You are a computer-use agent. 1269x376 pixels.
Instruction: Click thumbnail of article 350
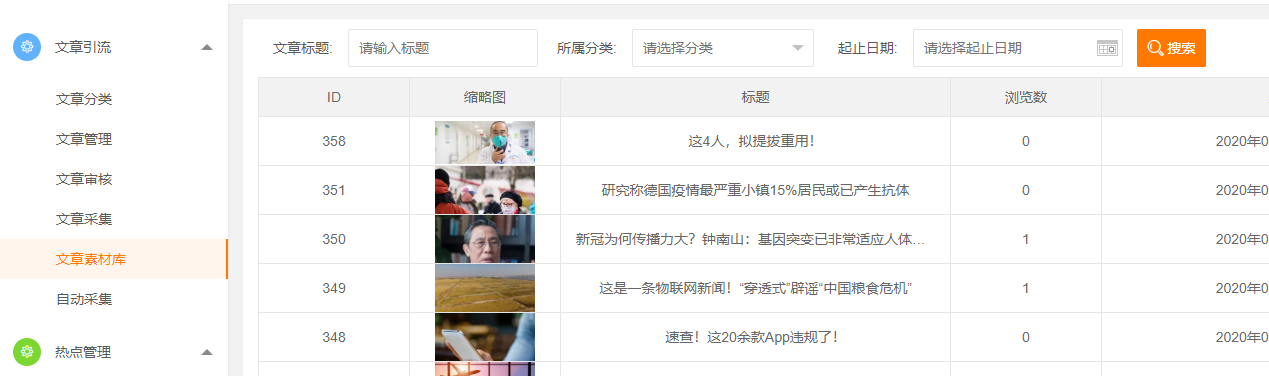pyautogui.click(x=485, y=240)
